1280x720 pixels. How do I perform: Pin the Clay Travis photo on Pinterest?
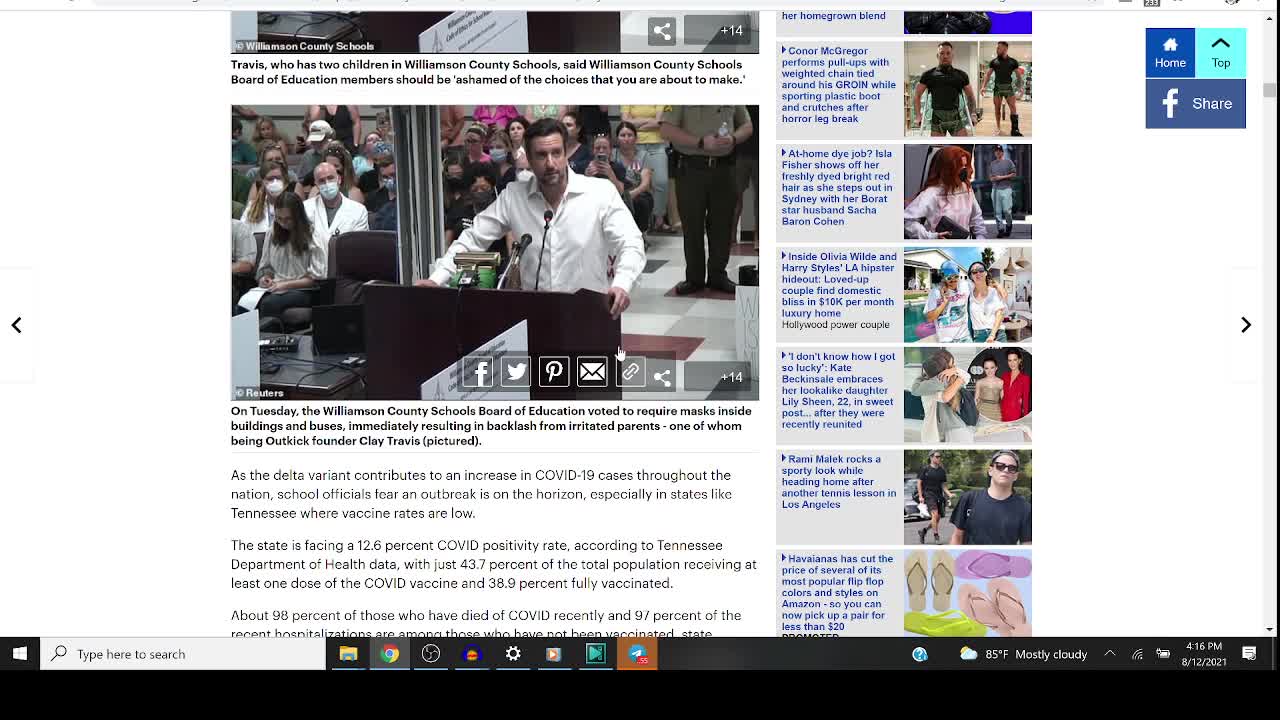coord(554,372)
